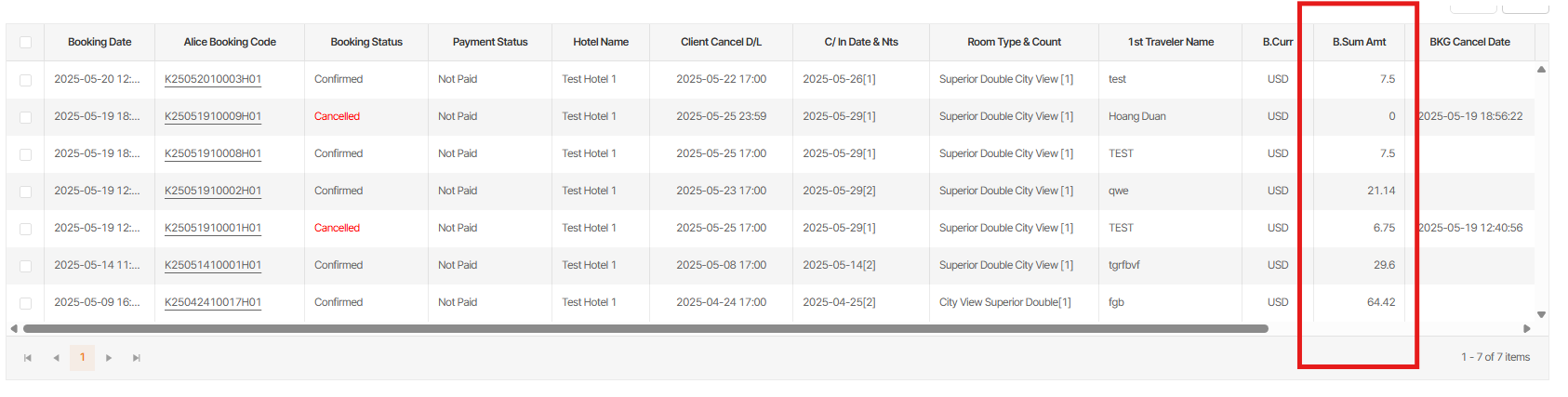Go to the previous page

[x=56, y=358]
